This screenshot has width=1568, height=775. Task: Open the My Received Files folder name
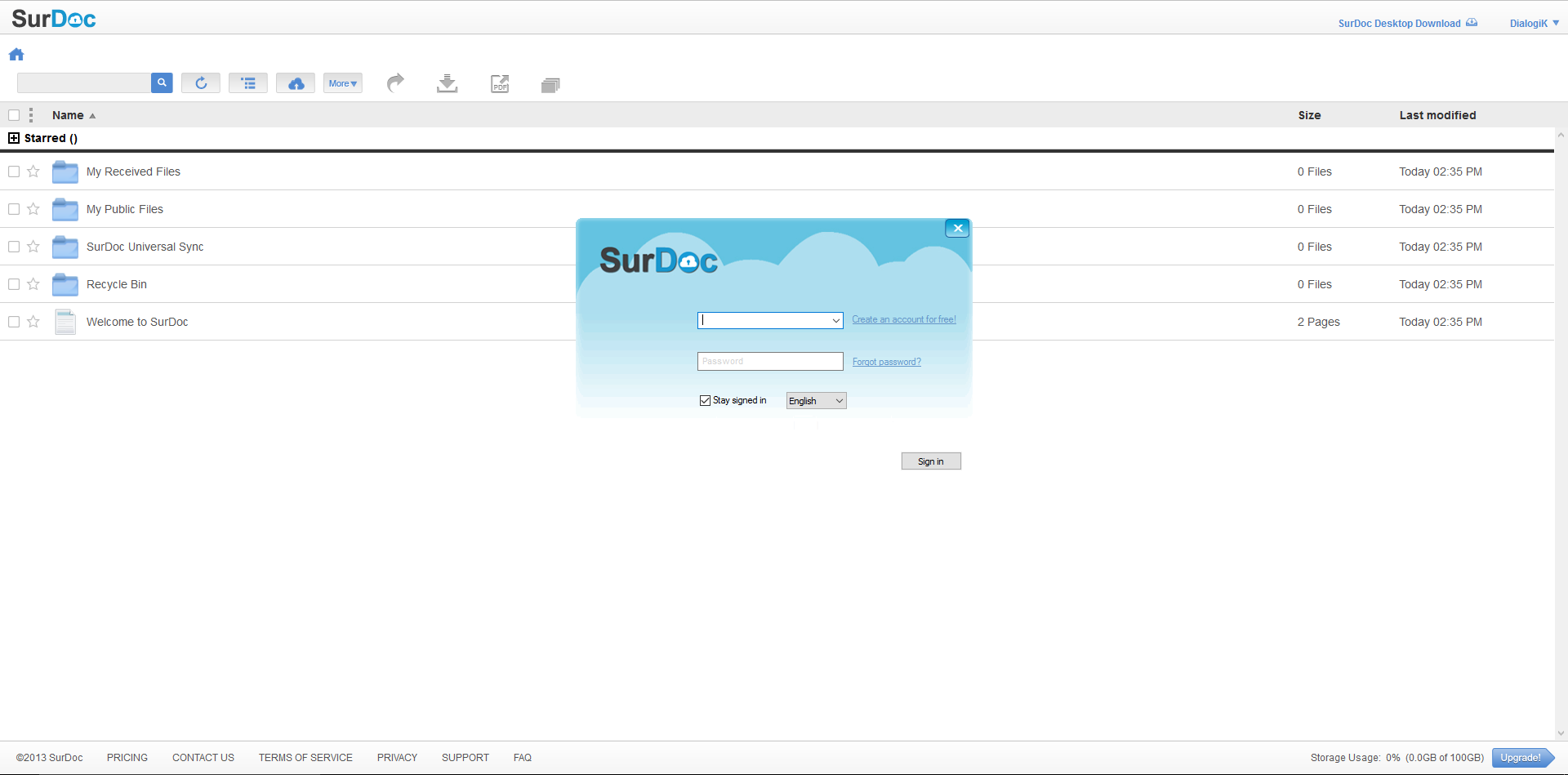(x=133, y=171)
